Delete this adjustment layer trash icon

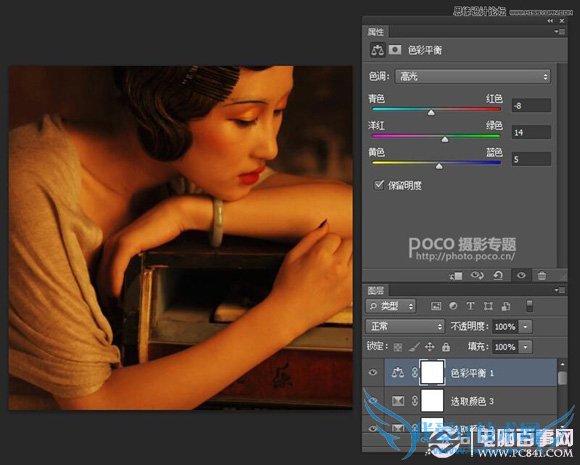(542, 276)
